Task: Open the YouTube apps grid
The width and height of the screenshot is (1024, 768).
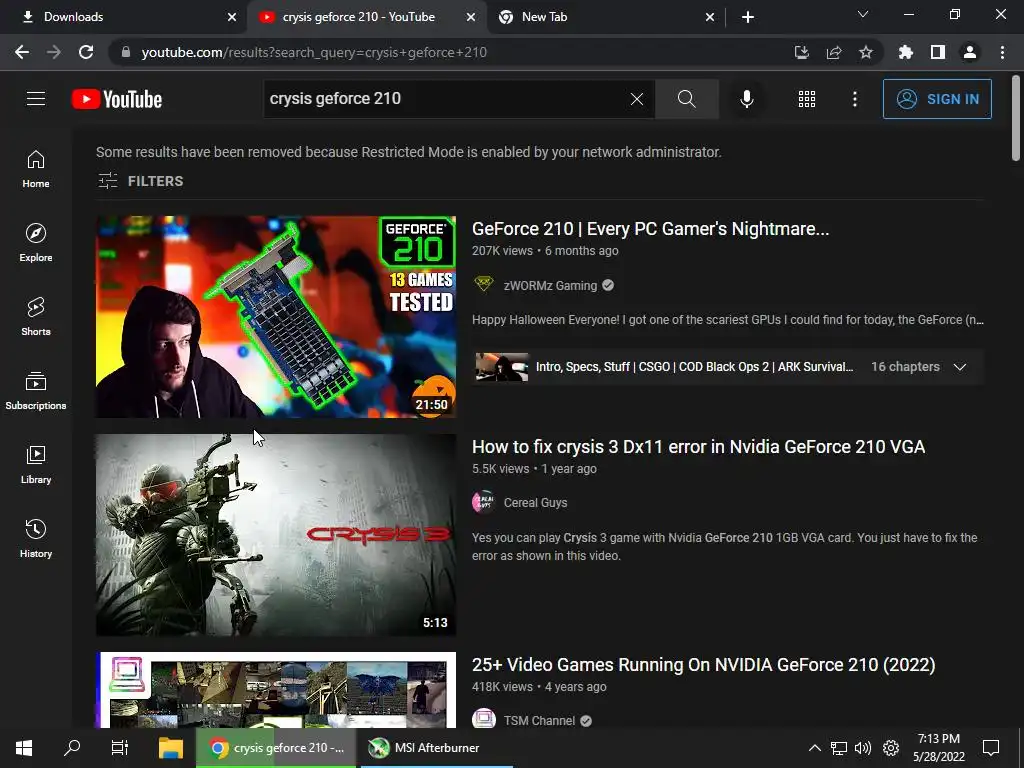Action: (807, 99)
